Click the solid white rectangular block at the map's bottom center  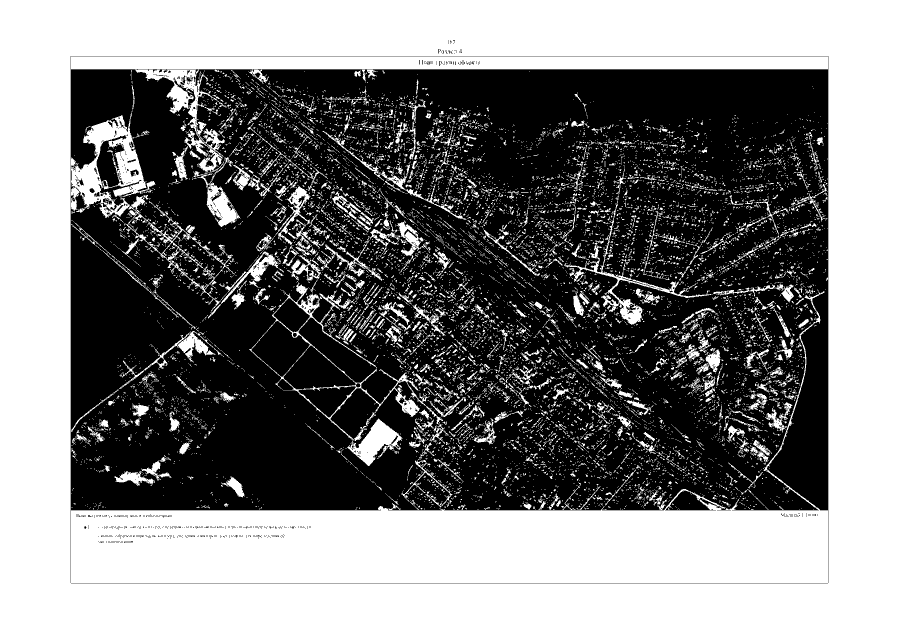(376, 441)
